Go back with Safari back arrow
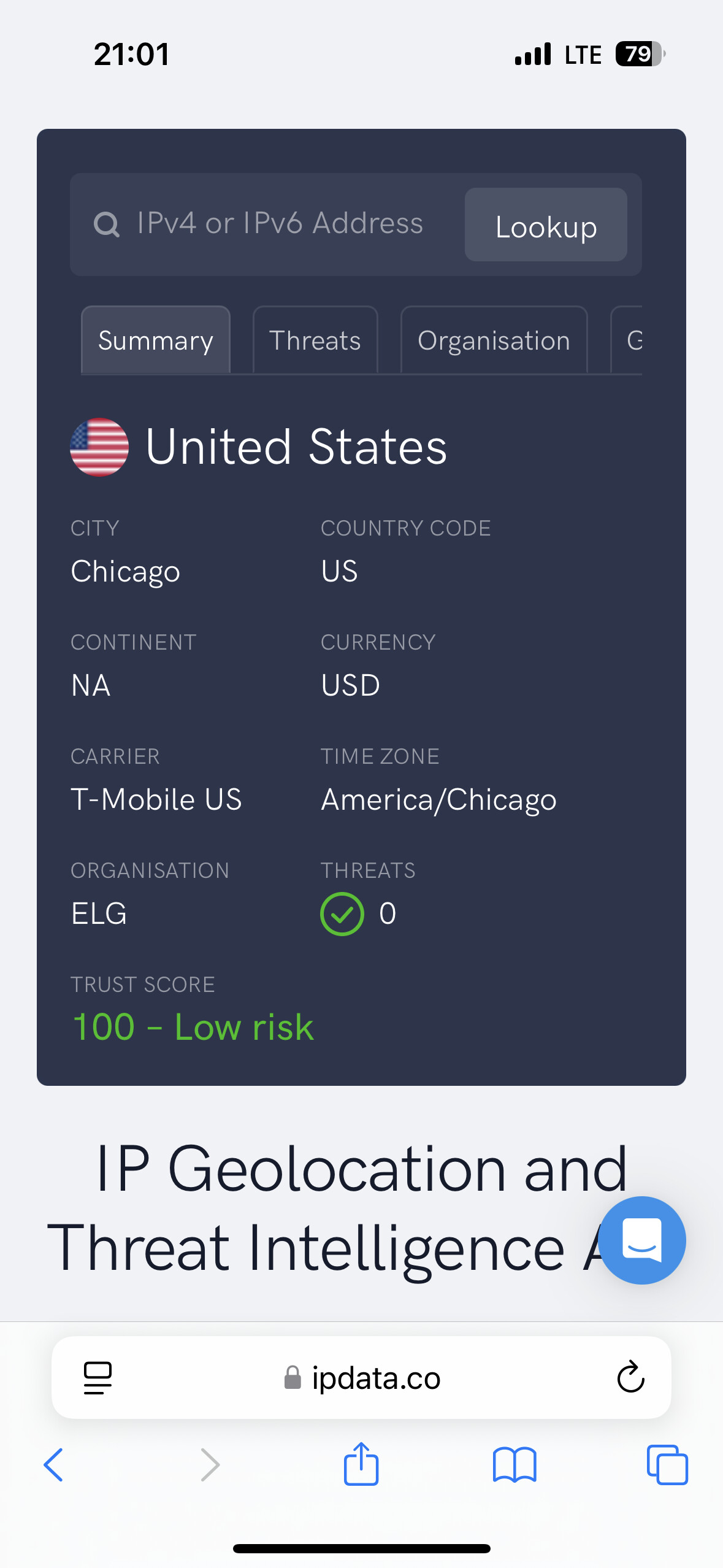The width and height of the screenshot is (723, 1568). pos(53,1465)
